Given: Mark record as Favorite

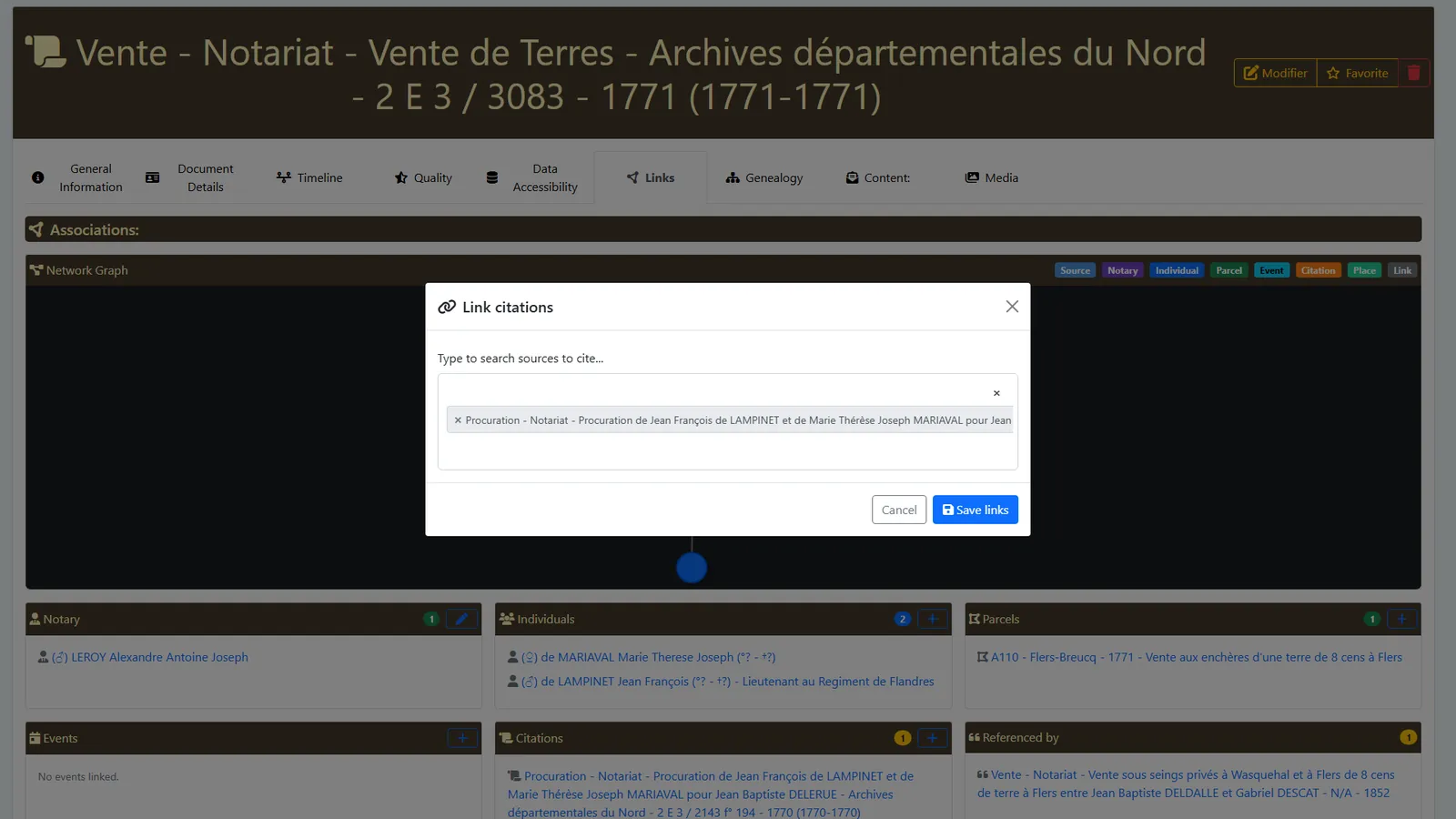Looking at the screenshot, I should click(x=1357, y=73).
